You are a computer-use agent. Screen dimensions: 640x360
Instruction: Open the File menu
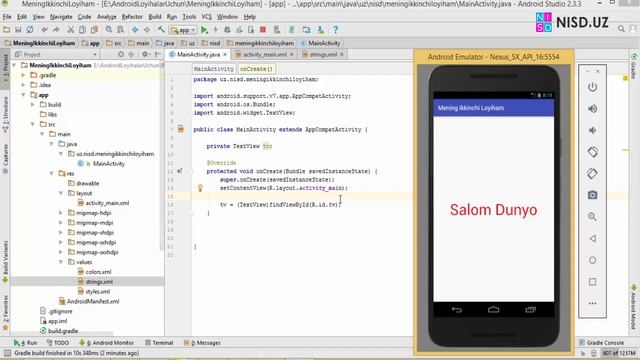pyautogui.click(x=7, y=17)
